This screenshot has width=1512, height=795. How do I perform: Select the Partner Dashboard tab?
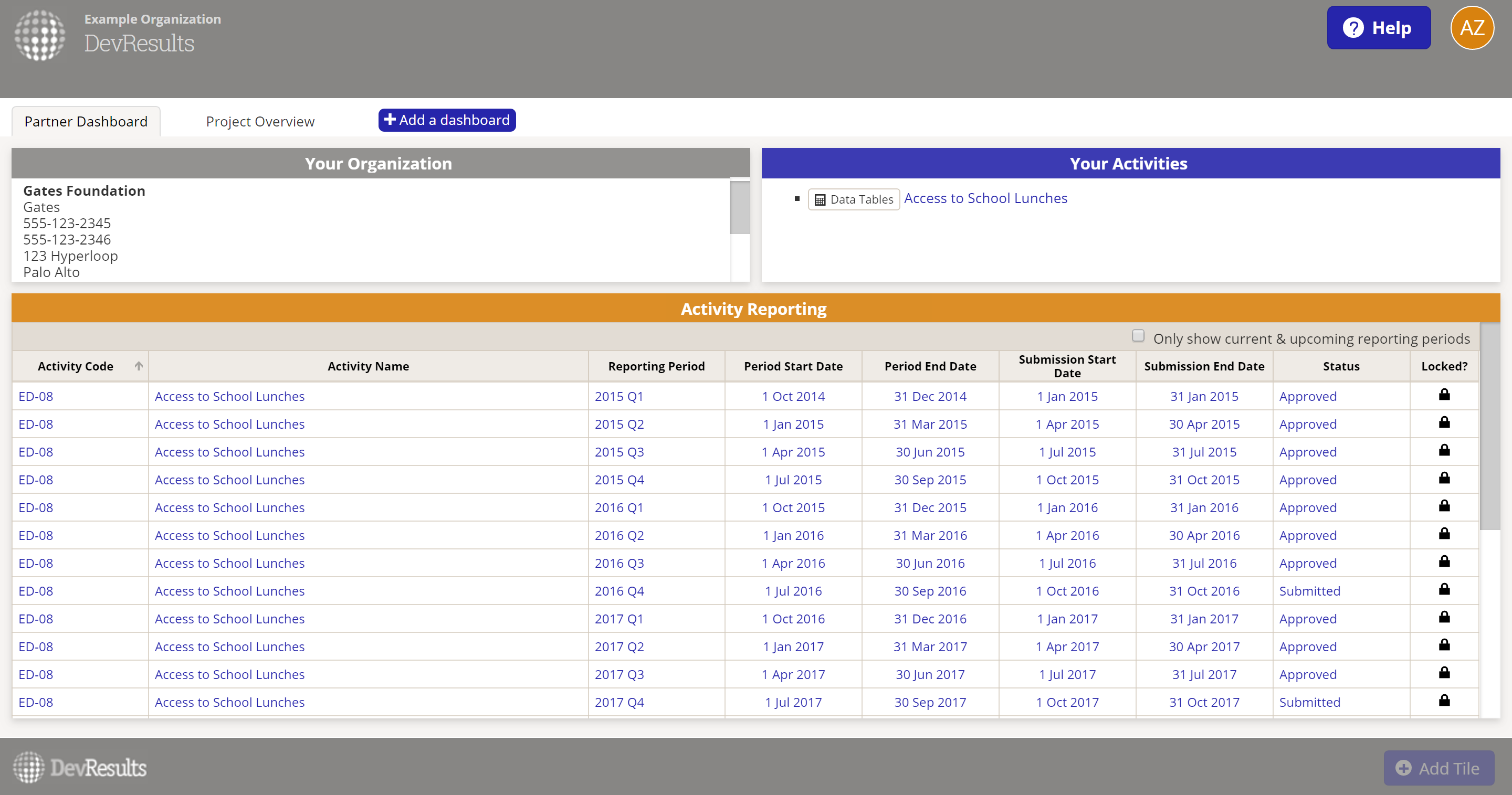86,121
